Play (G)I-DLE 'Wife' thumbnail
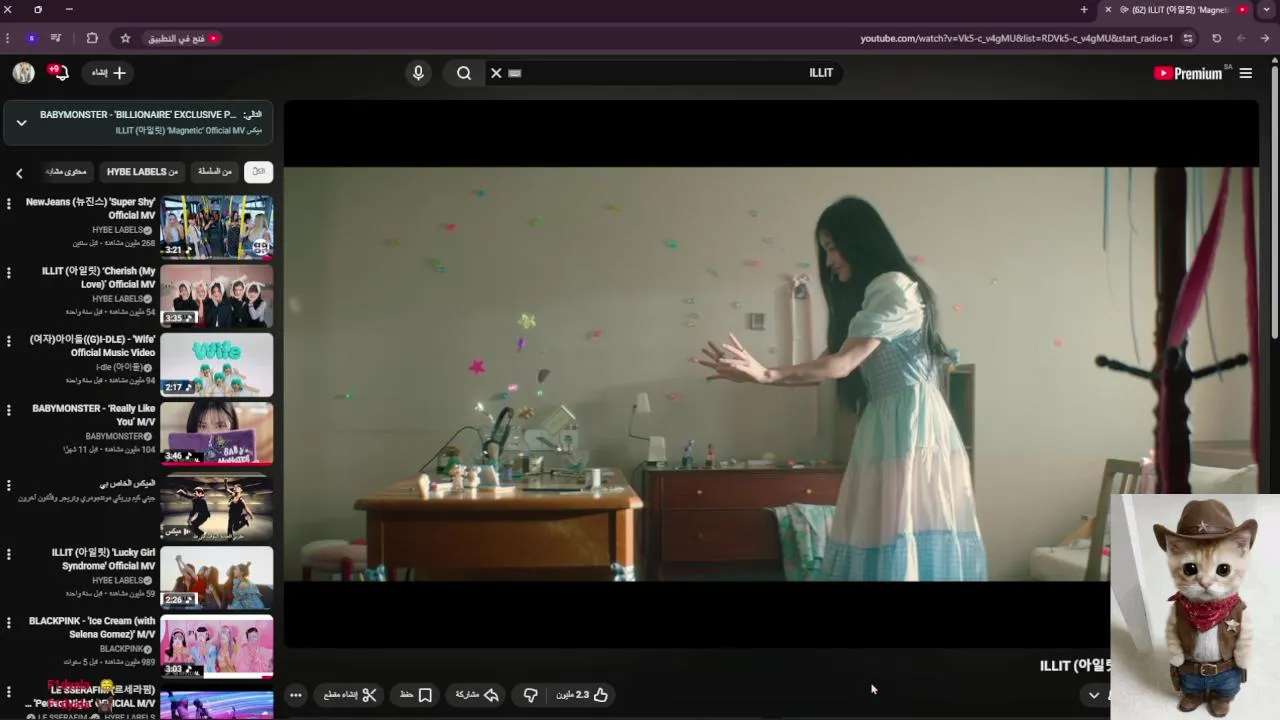Image resolution: width=1280 pixels, height=720 pixels. pyautogui.click(x=216, y=365)
